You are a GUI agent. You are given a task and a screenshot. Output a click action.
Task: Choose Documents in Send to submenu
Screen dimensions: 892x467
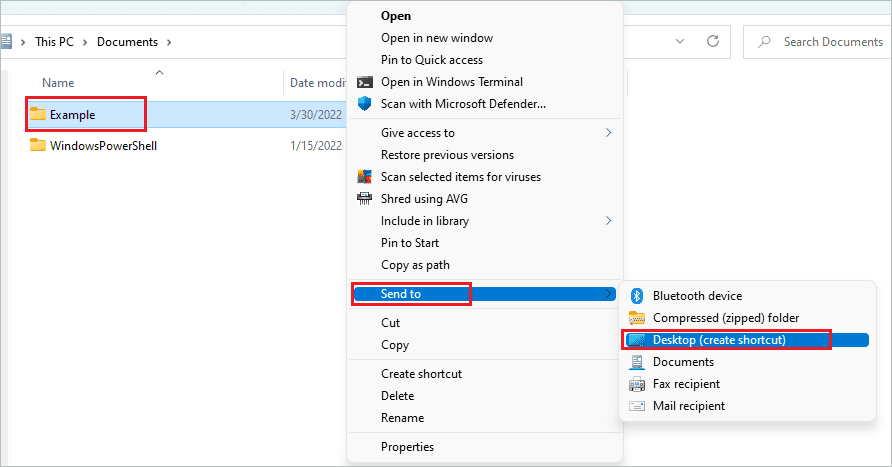683,362
